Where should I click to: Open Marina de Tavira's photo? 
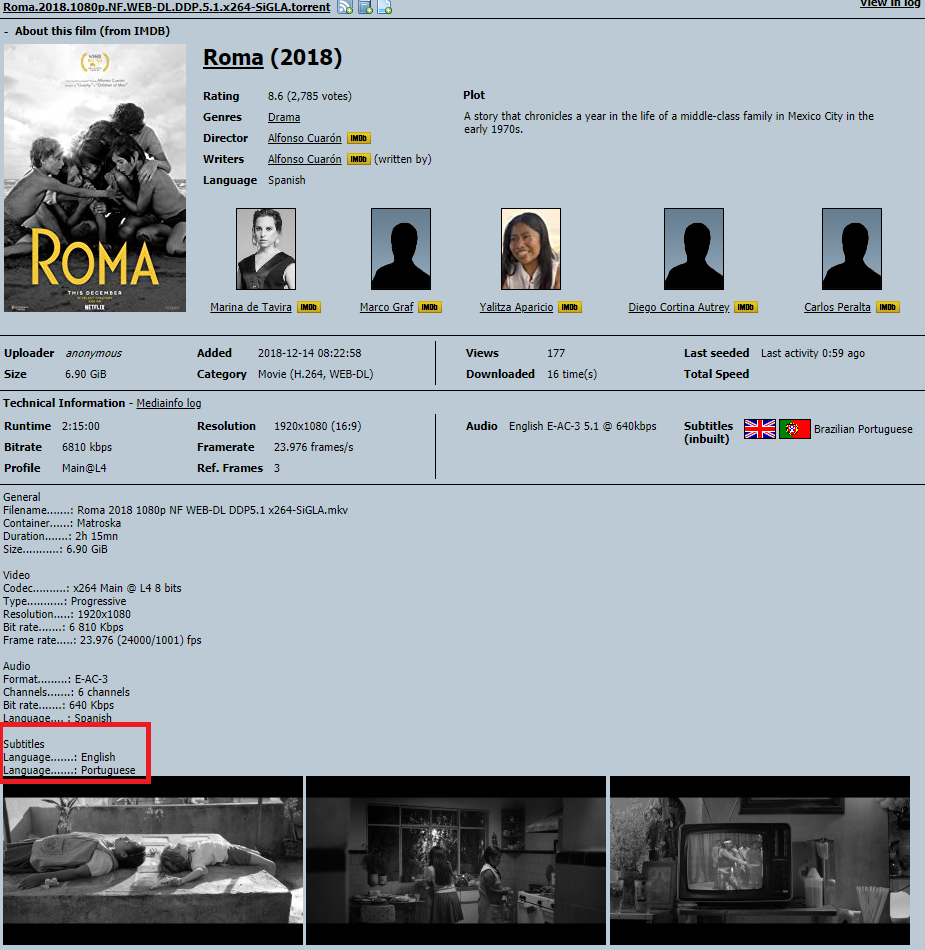click(x=266, y=249)
